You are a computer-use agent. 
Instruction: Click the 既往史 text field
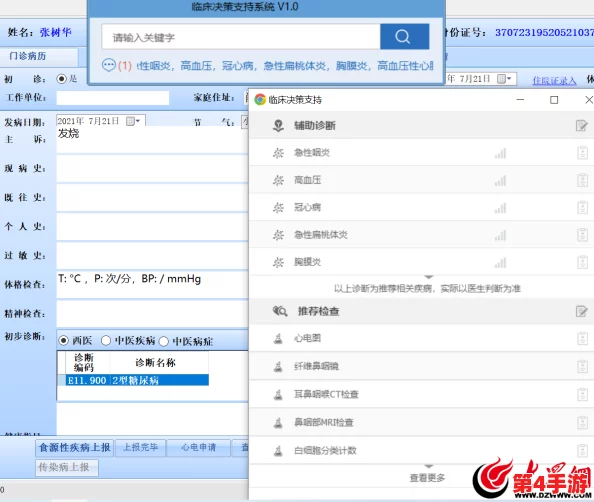coord(152,198)
